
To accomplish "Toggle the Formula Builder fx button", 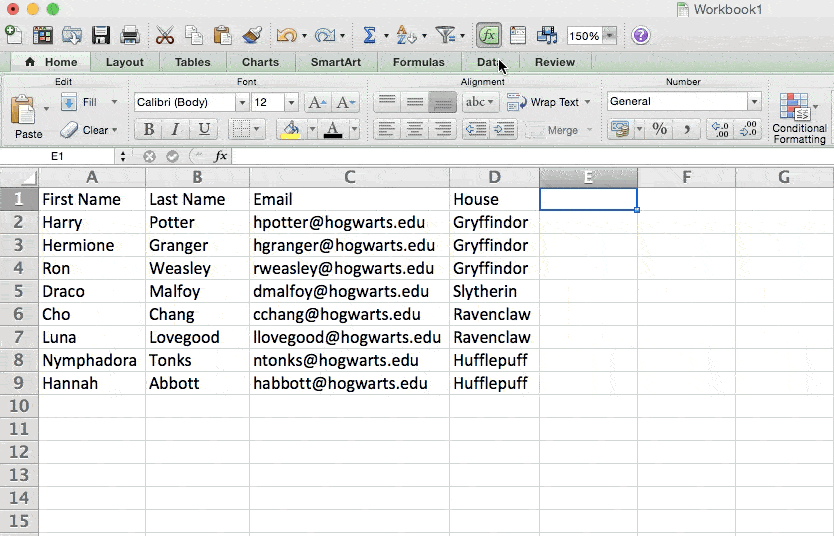I will coord(488,36).
